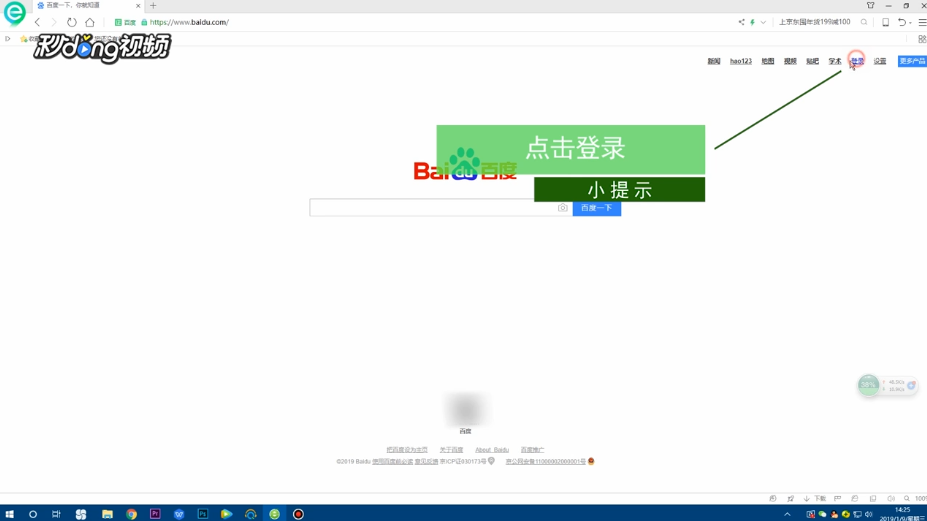
Task: Show hidden tray icons chevron
Action: coord(787,514)
